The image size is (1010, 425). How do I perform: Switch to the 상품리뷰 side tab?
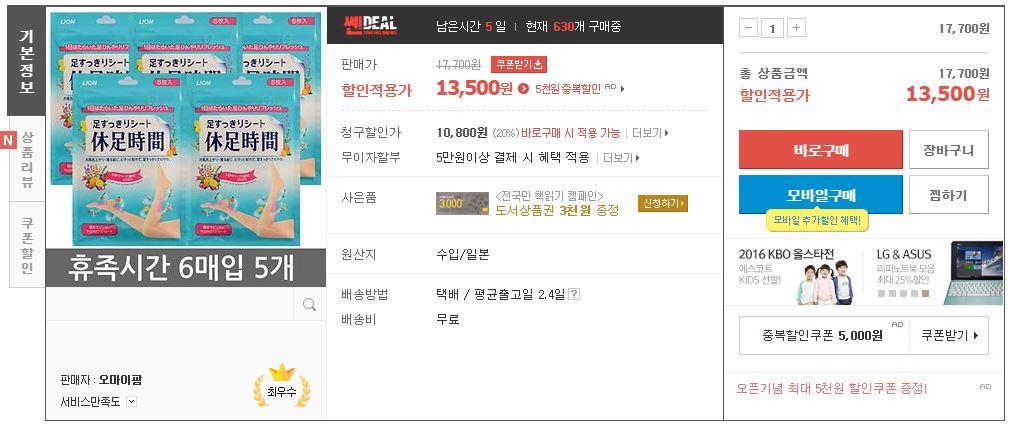pyautogui.click(x=27, y=159)
